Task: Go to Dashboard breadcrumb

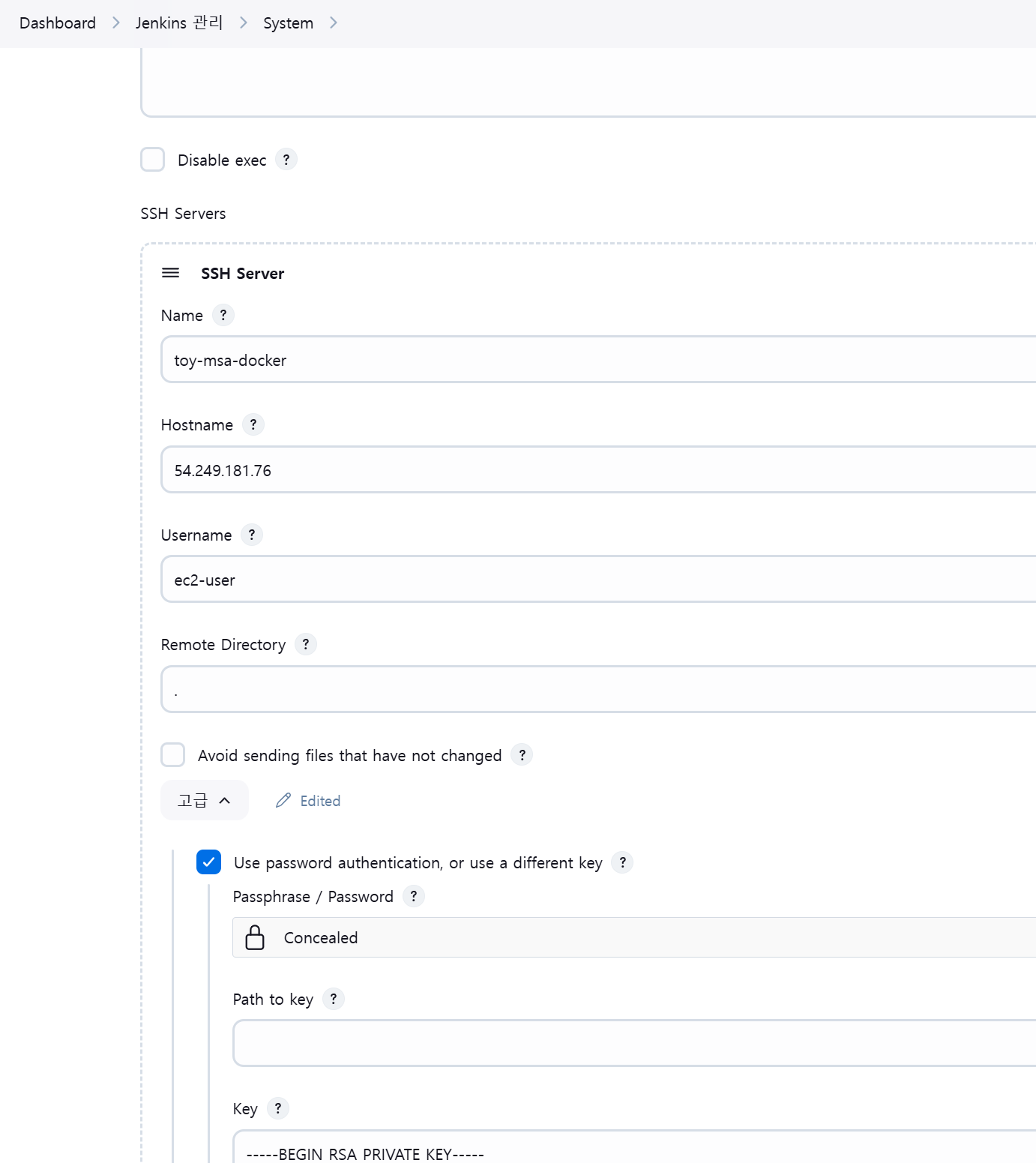Action: tap(58, 23)
